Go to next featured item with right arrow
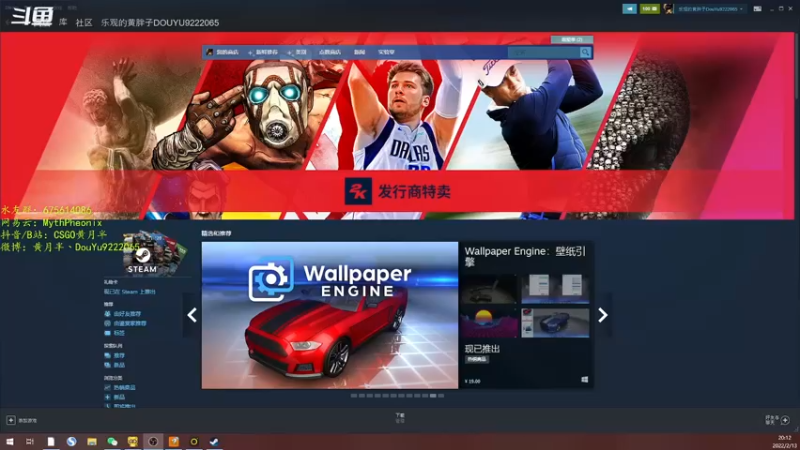The height and width of the screenshot is (450, 800). coord(603,315)
